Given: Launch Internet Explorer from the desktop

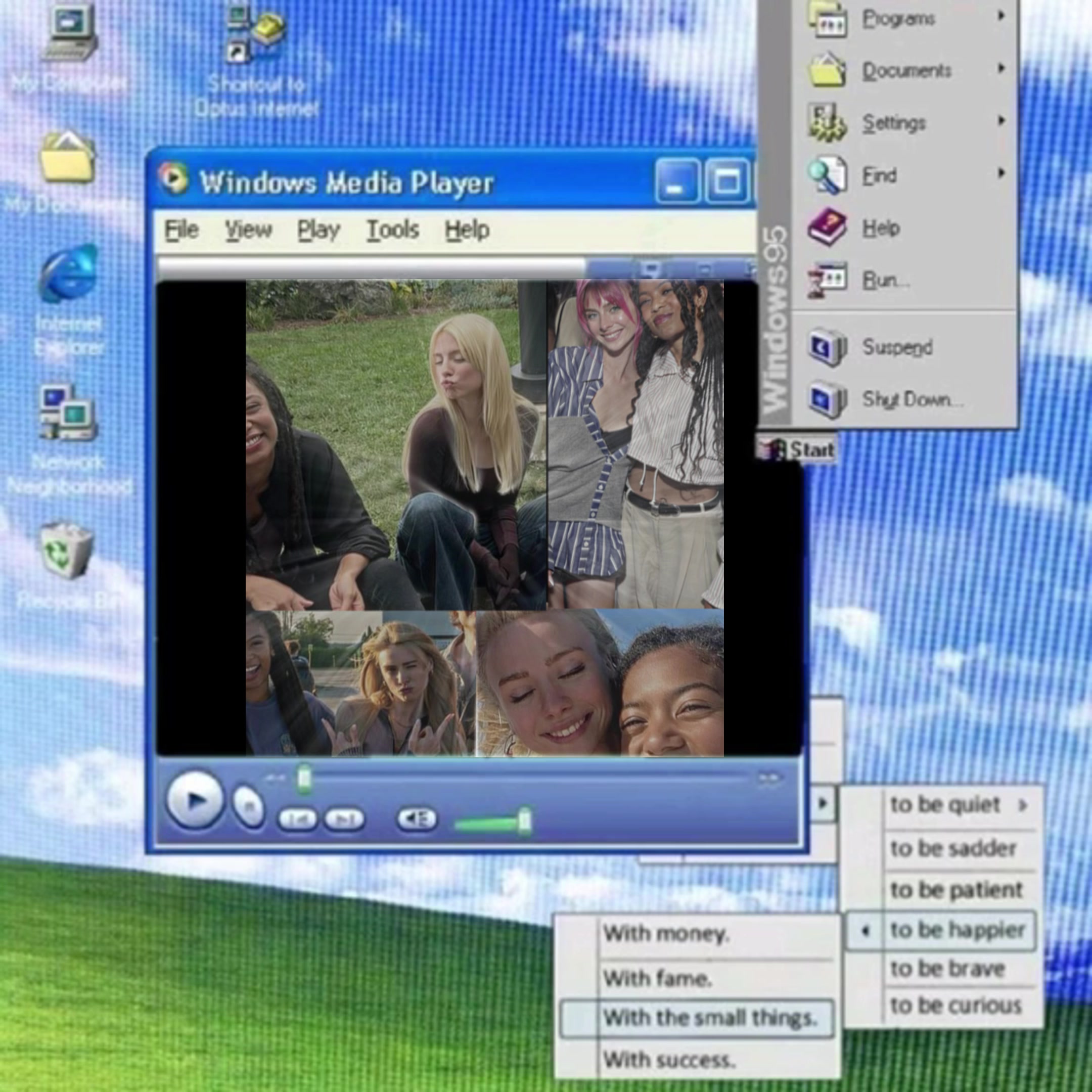Looking at the screenshot, I should [69, 273].
